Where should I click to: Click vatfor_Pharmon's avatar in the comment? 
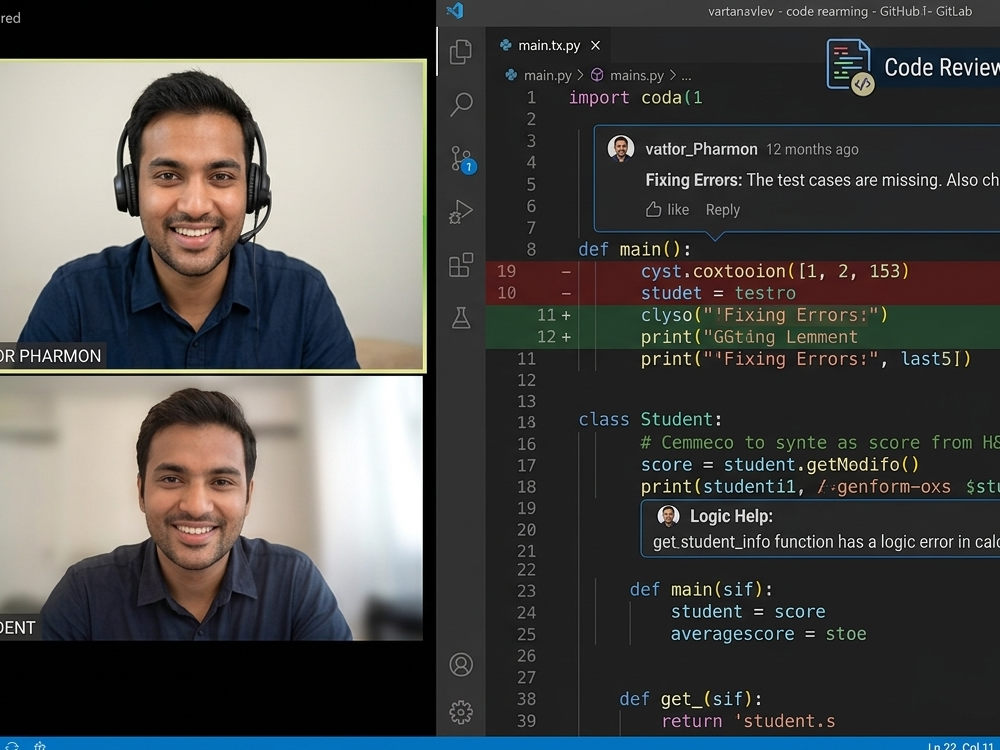[x=621, y=149]
